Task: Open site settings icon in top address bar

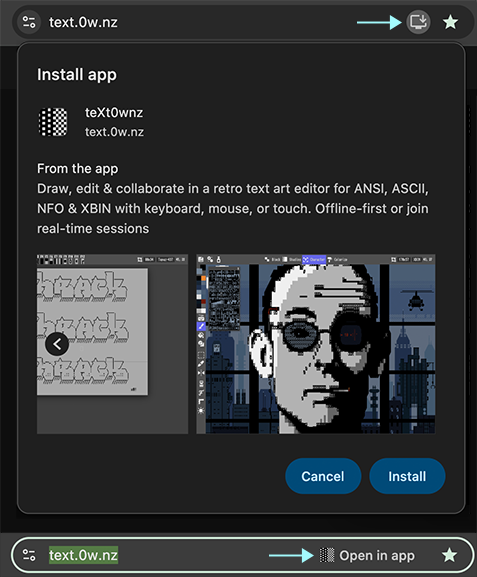Action: click(29, 22)
